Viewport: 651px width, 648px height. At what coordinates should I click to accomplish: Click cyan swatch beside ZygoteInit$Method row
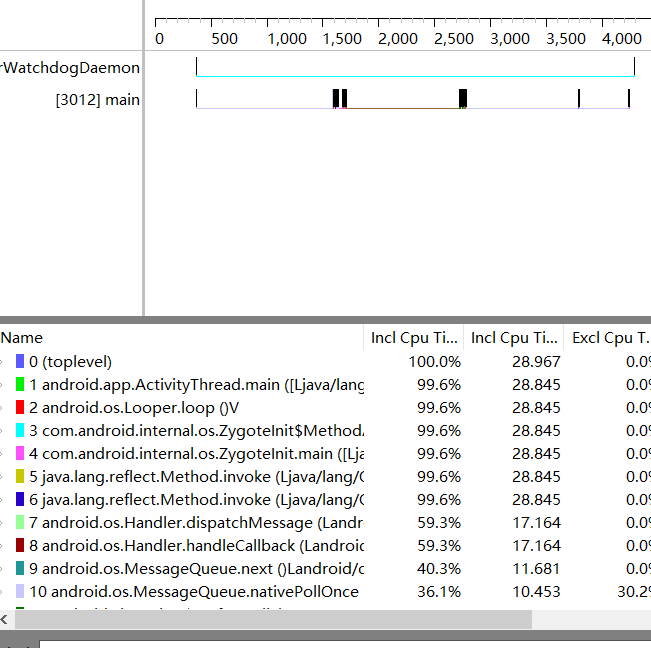pyautogui.click(x=20, y=430)
